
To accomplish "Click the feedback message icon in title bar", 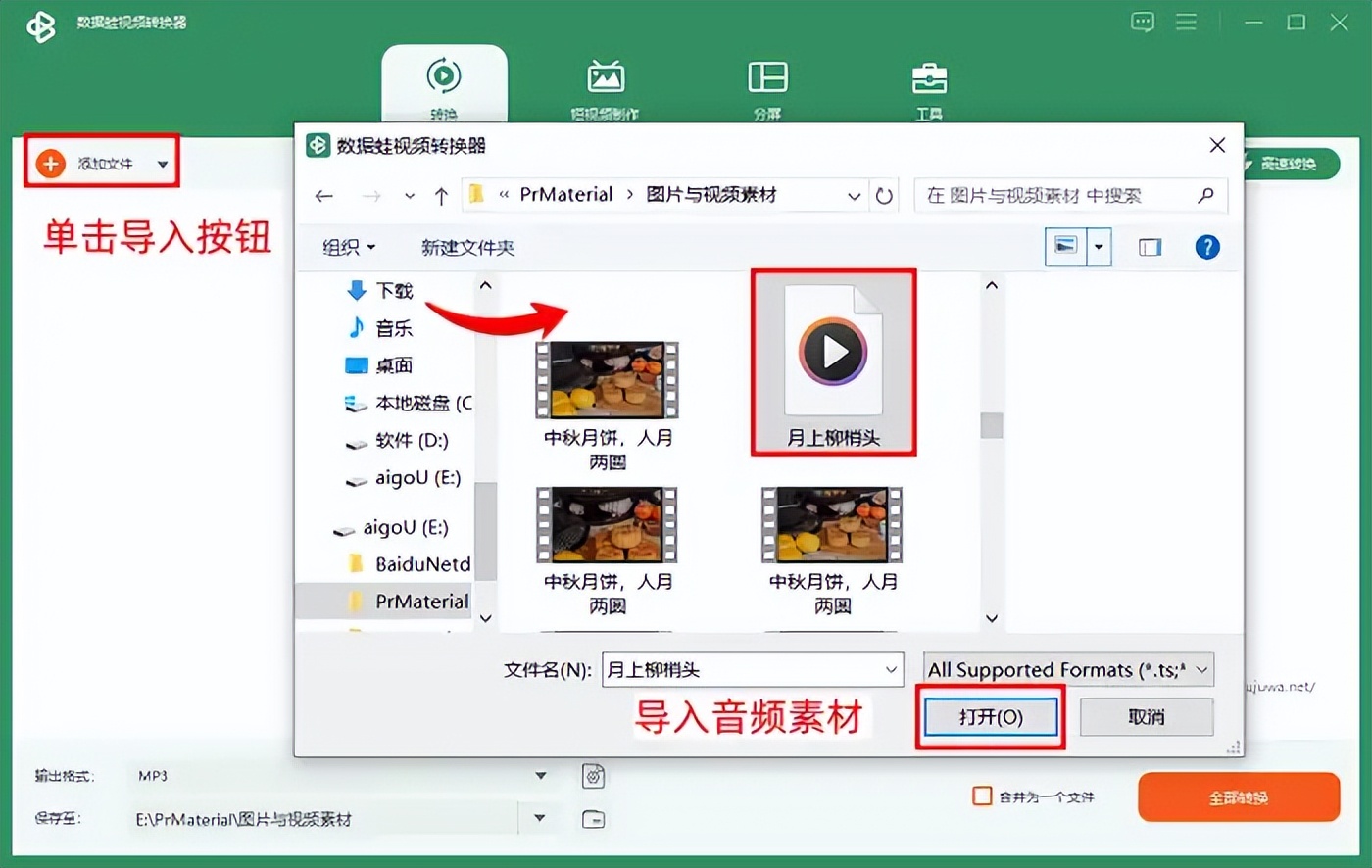I will 1142,23.
